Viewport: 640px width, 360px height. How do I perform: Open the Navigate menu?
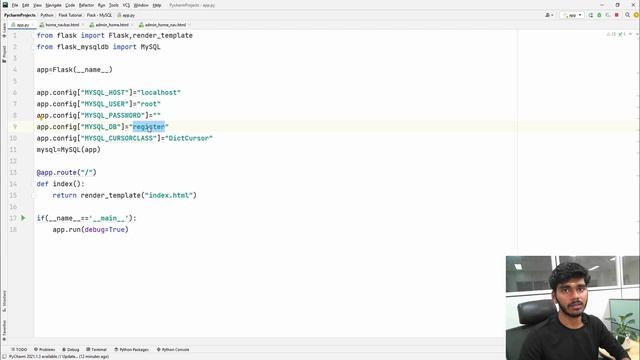coord(53,5)
